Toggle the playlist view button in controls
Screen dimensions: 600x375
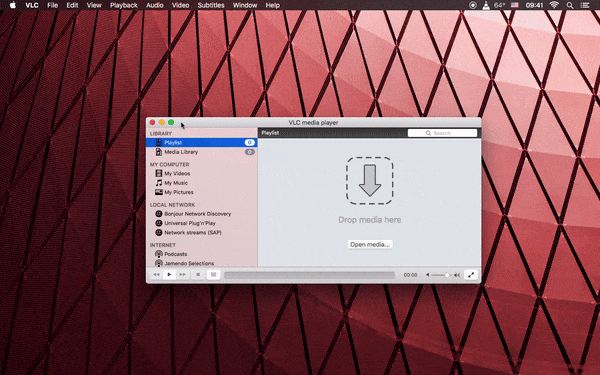coord(214,274)
